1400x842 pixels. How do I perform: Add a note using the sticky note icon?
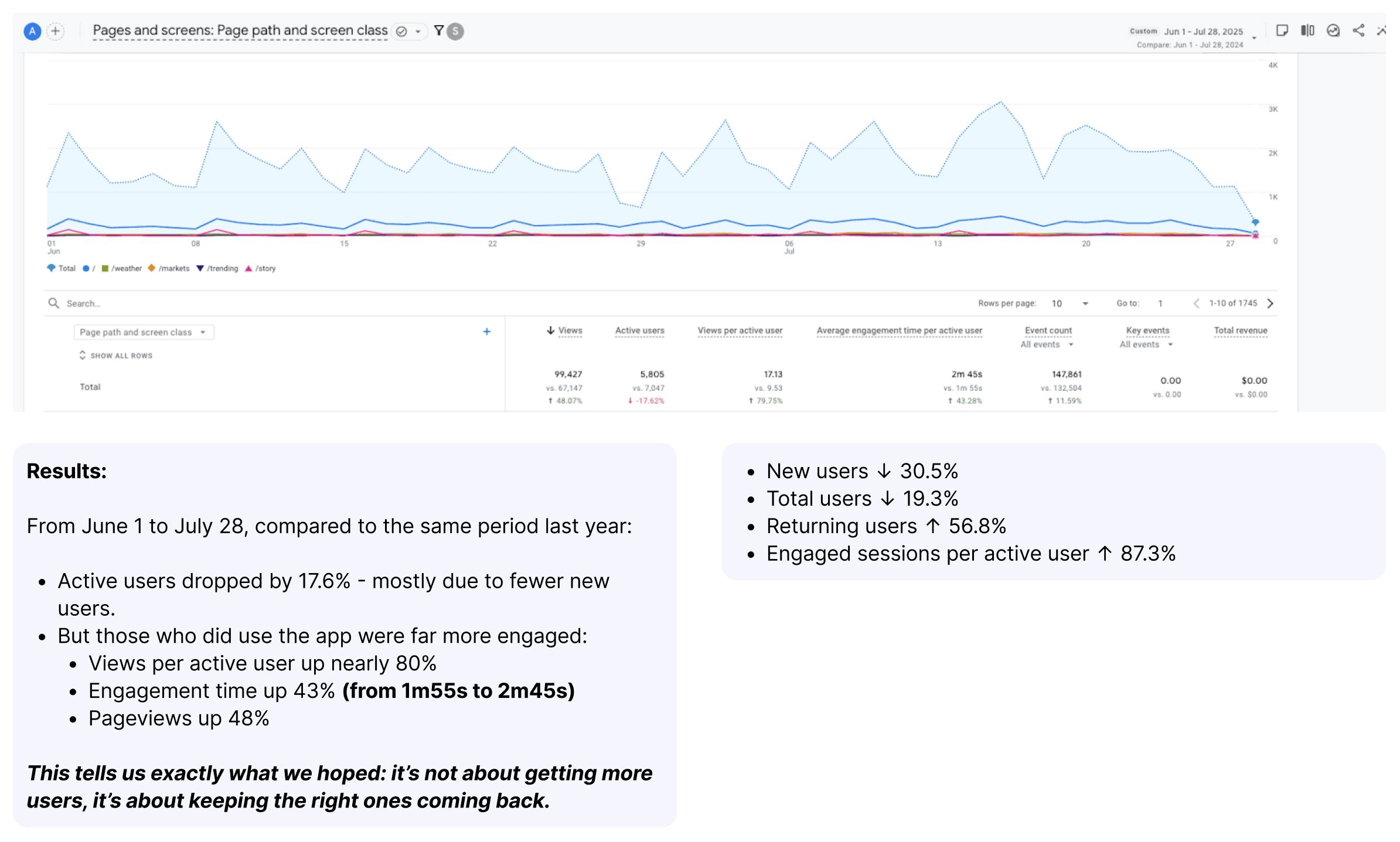[1282, 31]
